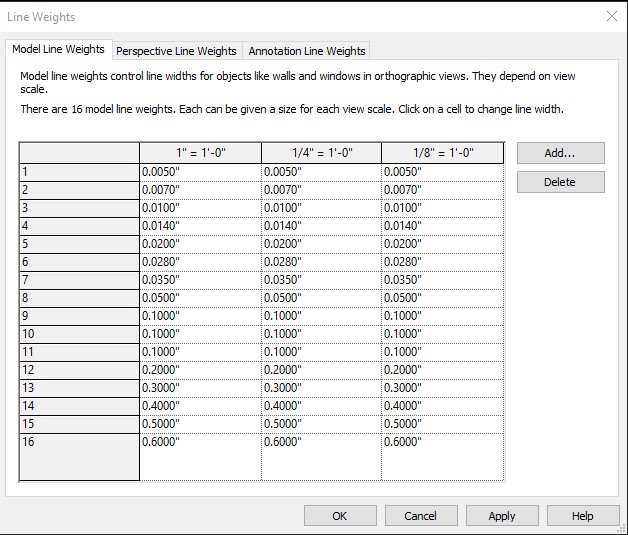Viewport: 628px width, 535px height.
Task: Edit weight 12 cell under 1" = 1'-0"
Action: (x=201, y=370)
